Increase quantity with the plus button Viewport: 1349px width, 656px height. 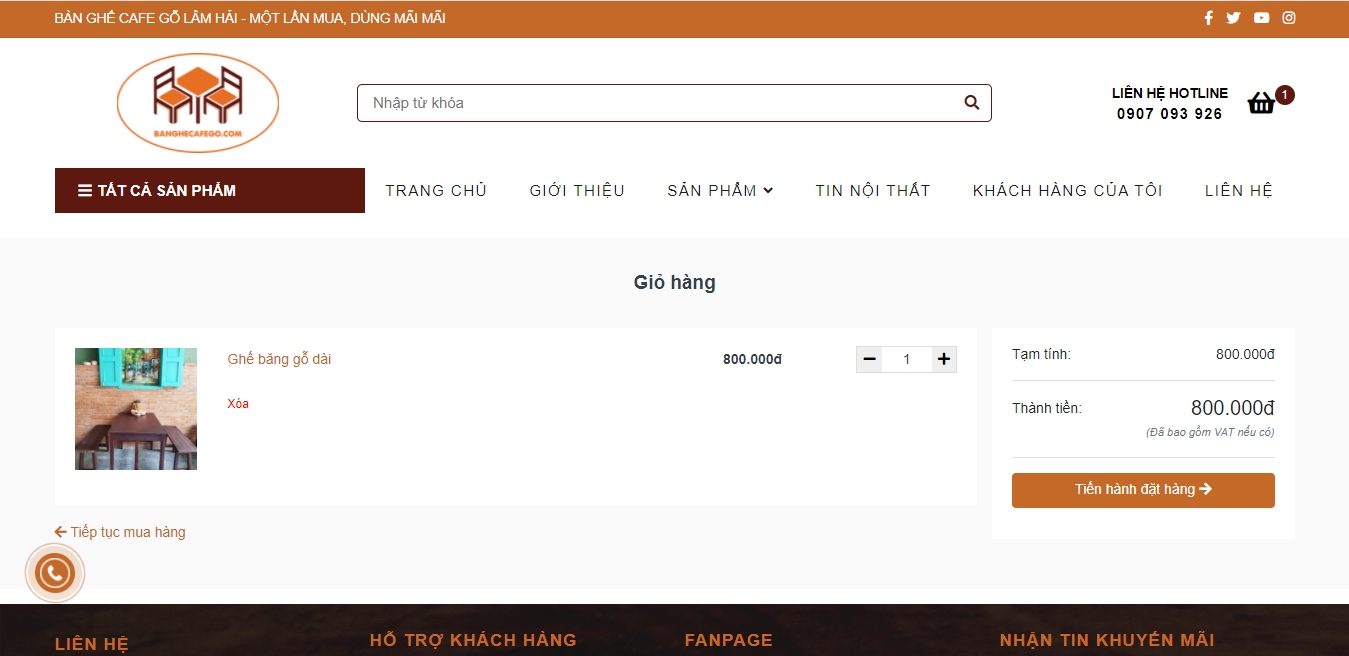point(943,359)
